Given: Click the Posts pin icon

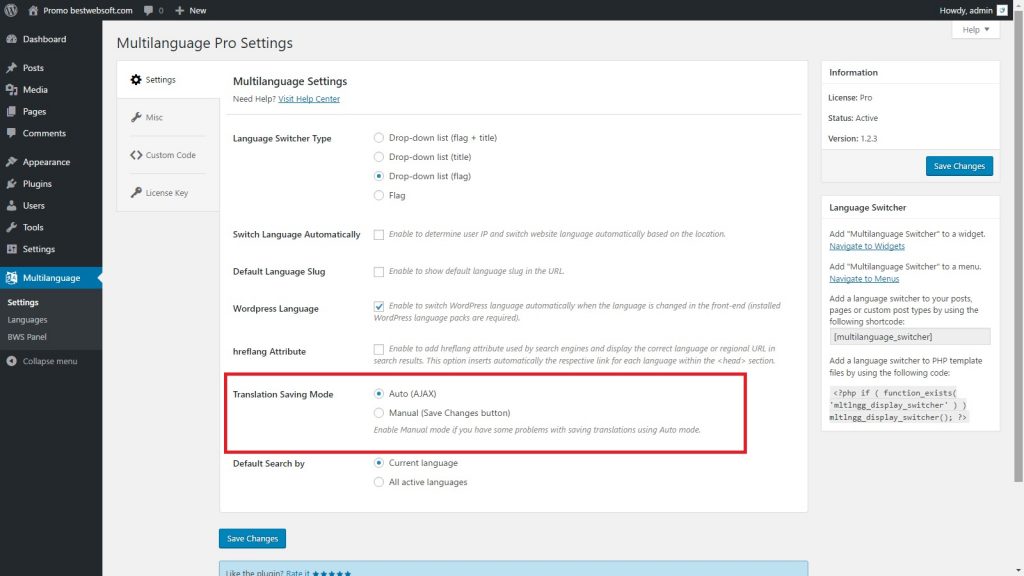Looking at the screenshot, I should (x=11, y=68).
